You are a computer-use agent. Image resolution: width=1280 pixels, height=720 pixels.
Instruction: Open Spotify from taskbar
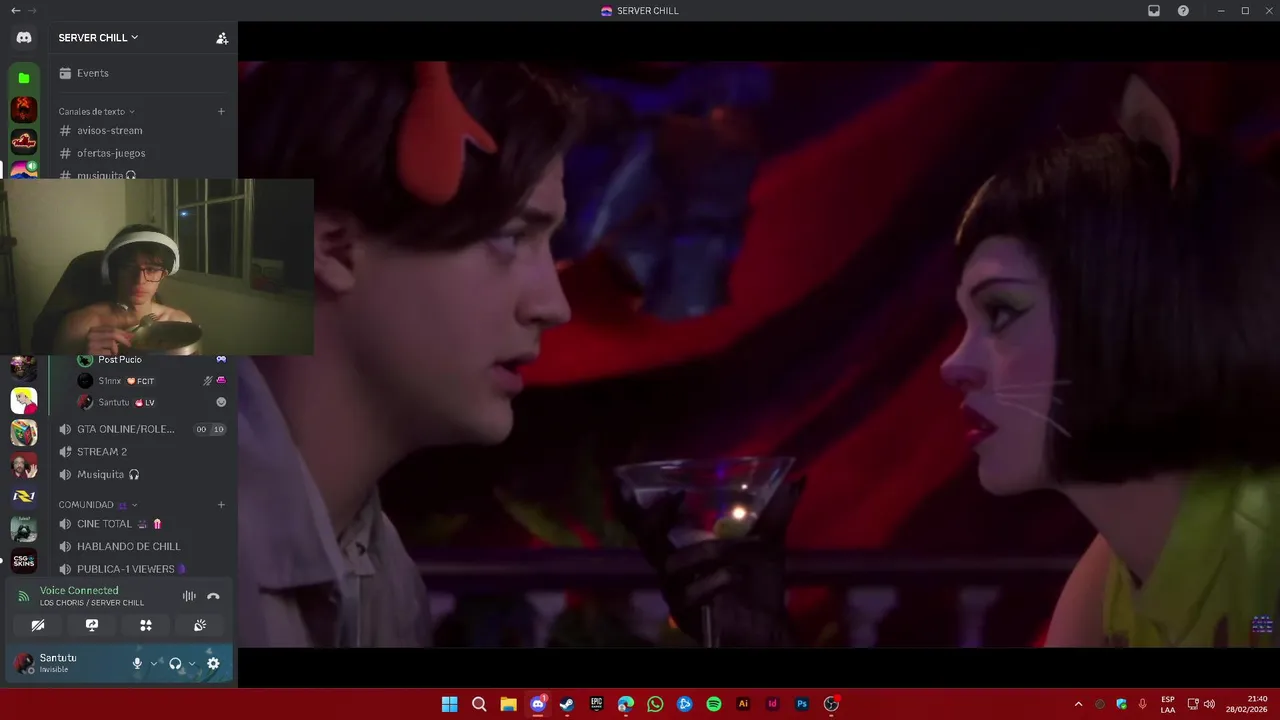714,704
